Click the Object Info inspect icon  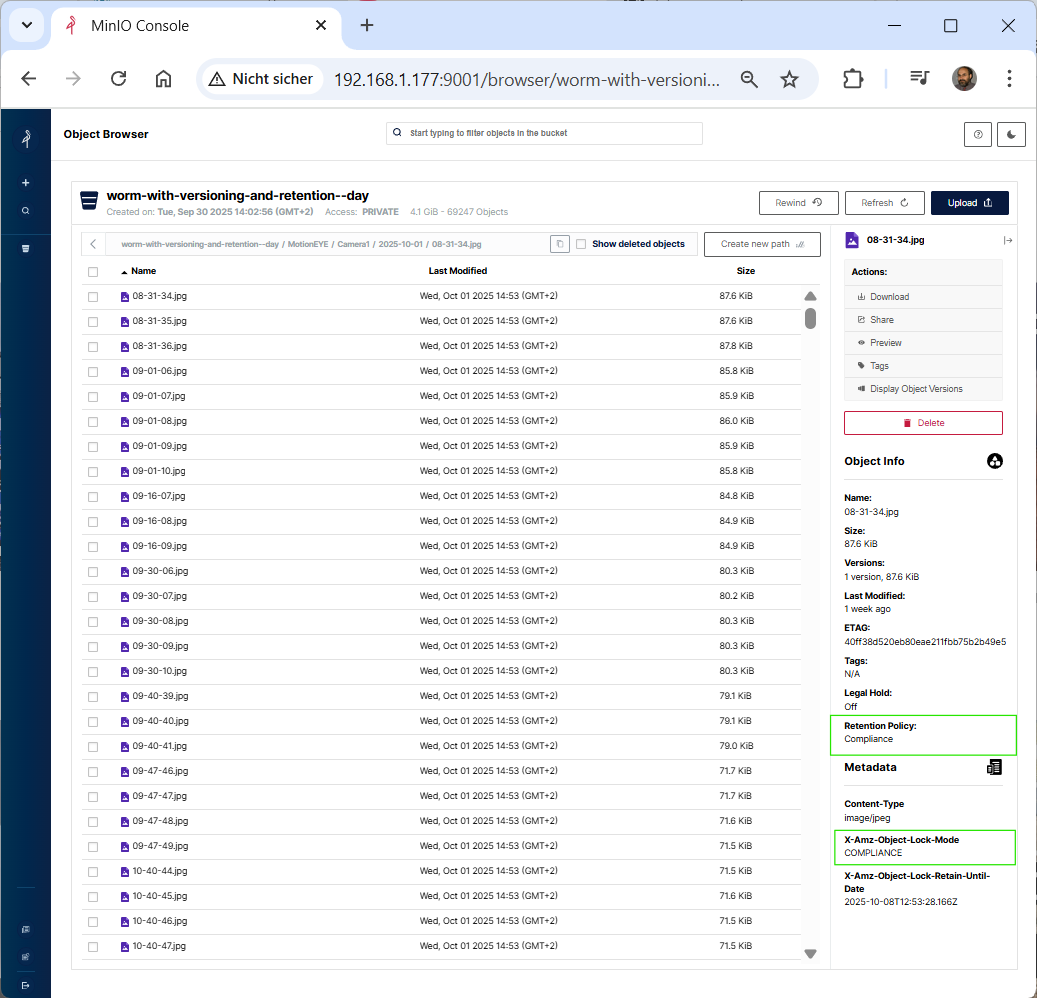click(x=994, y=461)
